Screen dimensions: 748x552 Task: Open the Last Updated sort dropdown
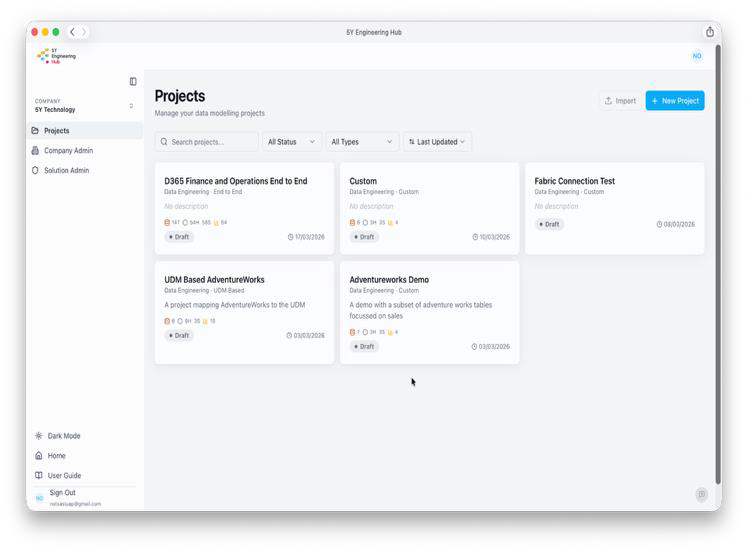[x=437, y=142]
